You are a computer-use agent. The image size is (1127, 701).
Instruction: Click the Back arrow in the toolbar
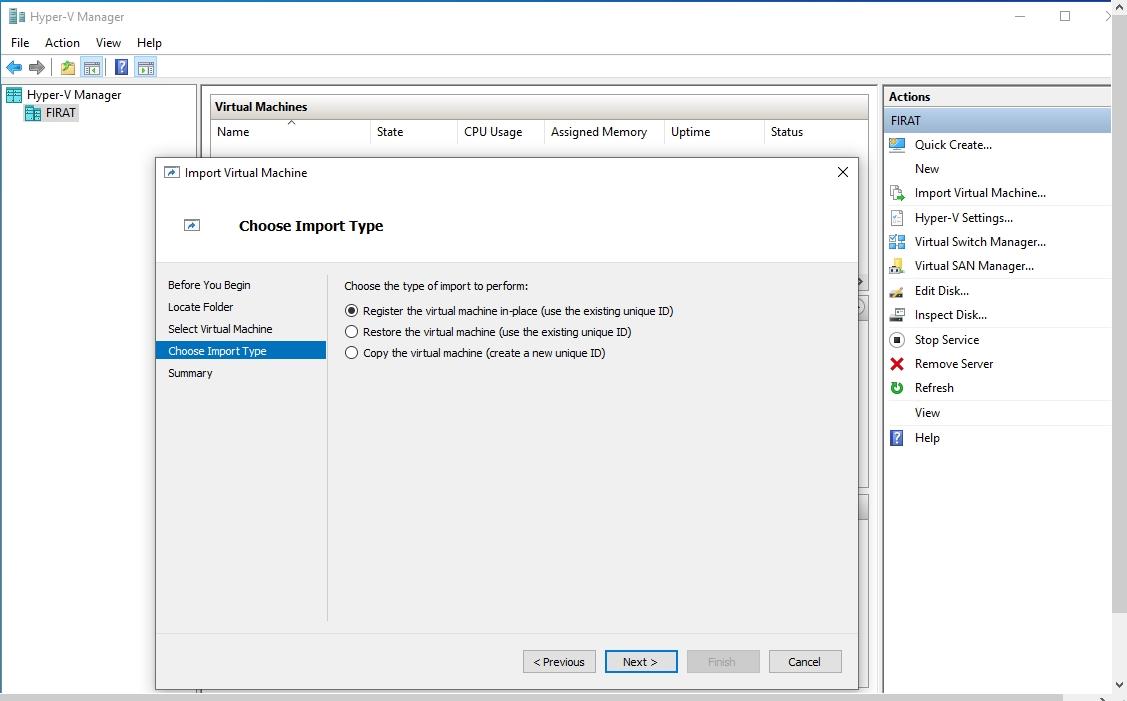point(14,68)
